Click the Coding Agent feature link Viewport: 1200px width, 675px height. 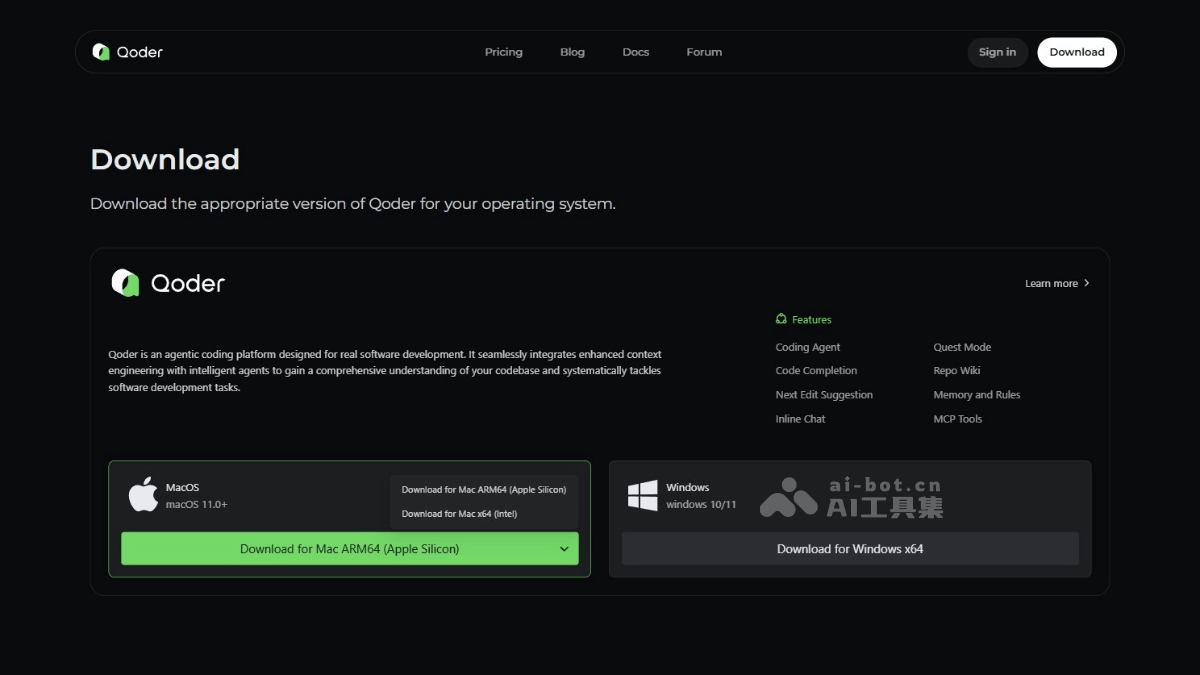tap(807, 346)
